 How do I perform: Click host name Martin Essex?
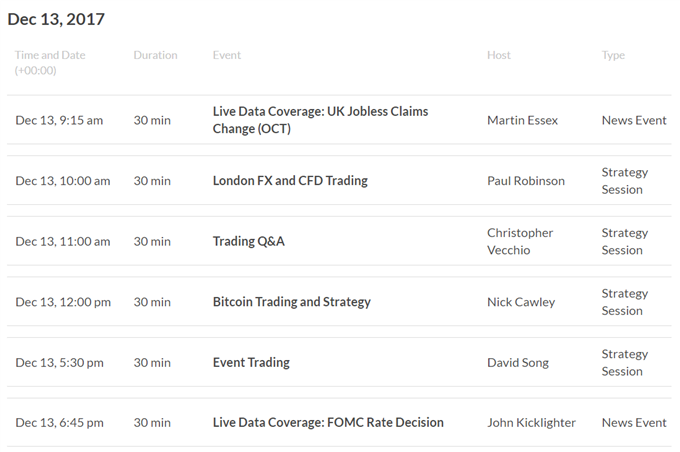(523, 120)
